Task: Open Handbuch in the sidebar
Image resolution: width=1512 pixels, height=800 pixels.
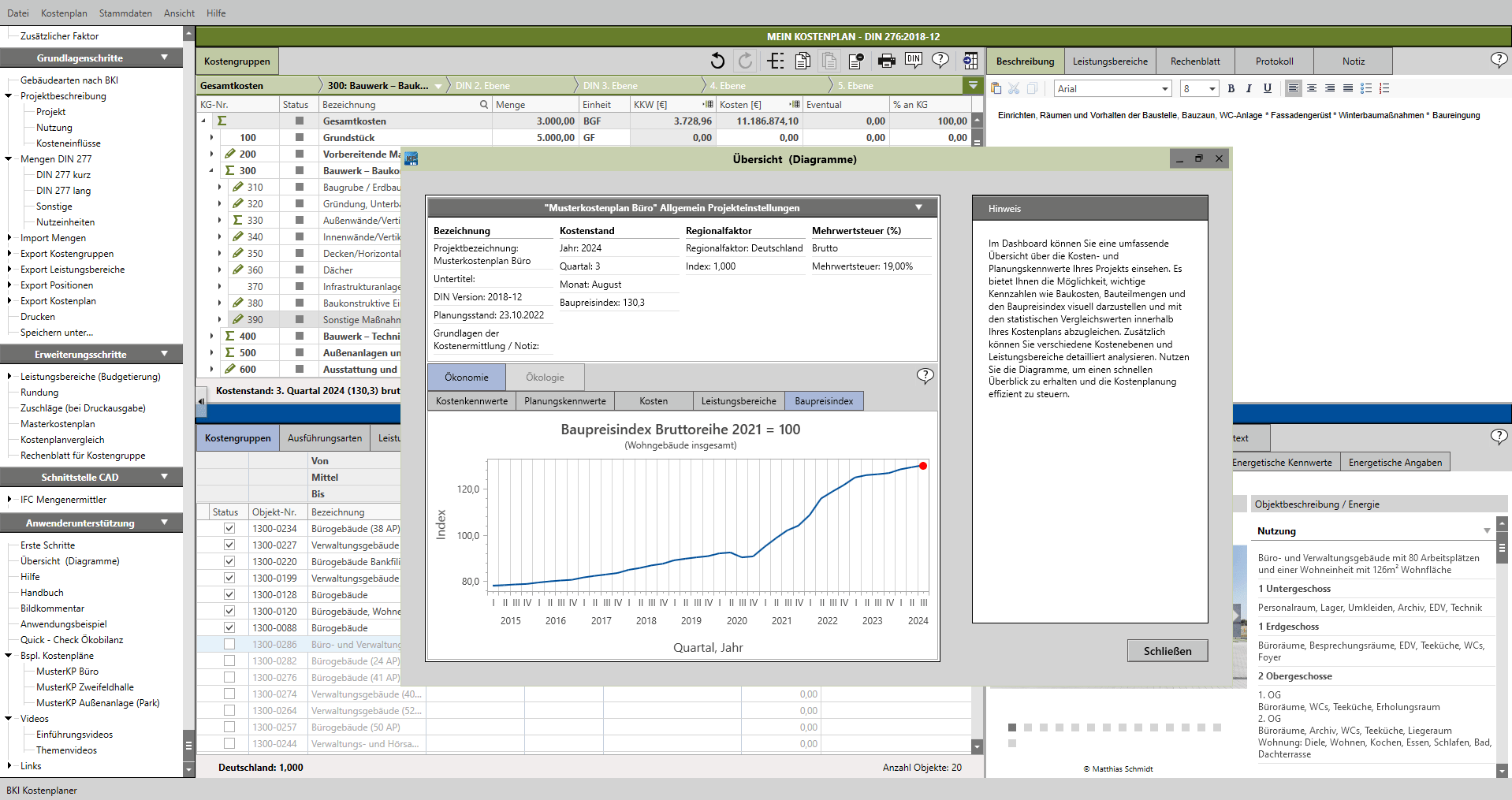Action: (x=42, y=593)
